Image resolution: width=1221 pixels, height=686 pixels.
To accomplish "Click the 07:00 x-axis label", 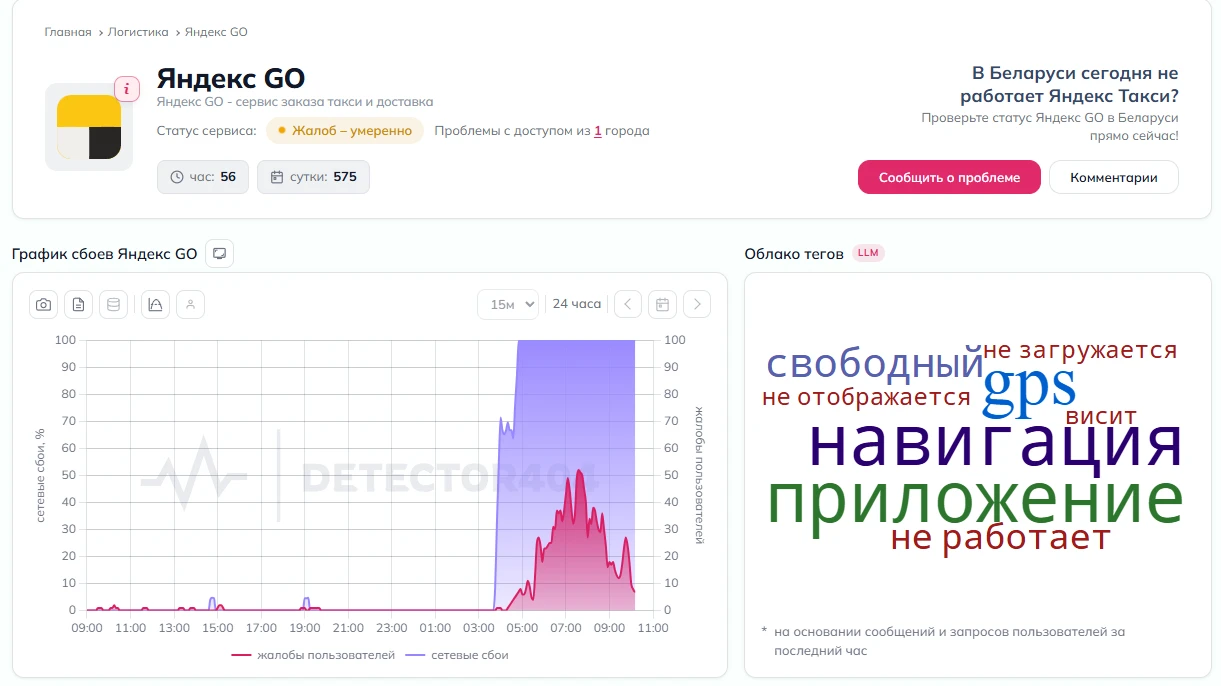I will [x=566, y=628].
